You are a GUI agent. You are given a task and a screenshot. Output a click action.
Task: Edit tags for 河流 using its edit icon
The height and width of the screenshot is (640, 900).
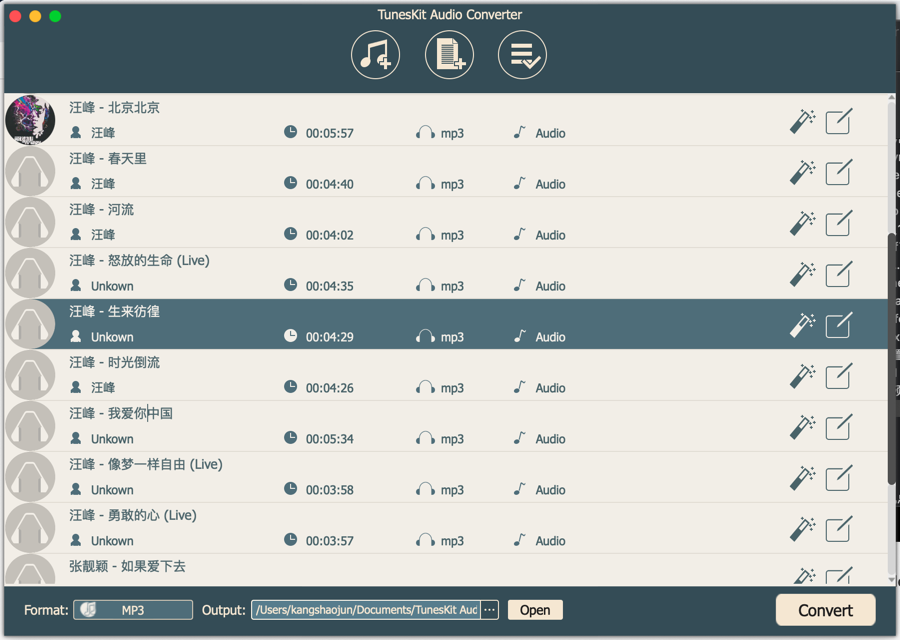pos(838,223)
